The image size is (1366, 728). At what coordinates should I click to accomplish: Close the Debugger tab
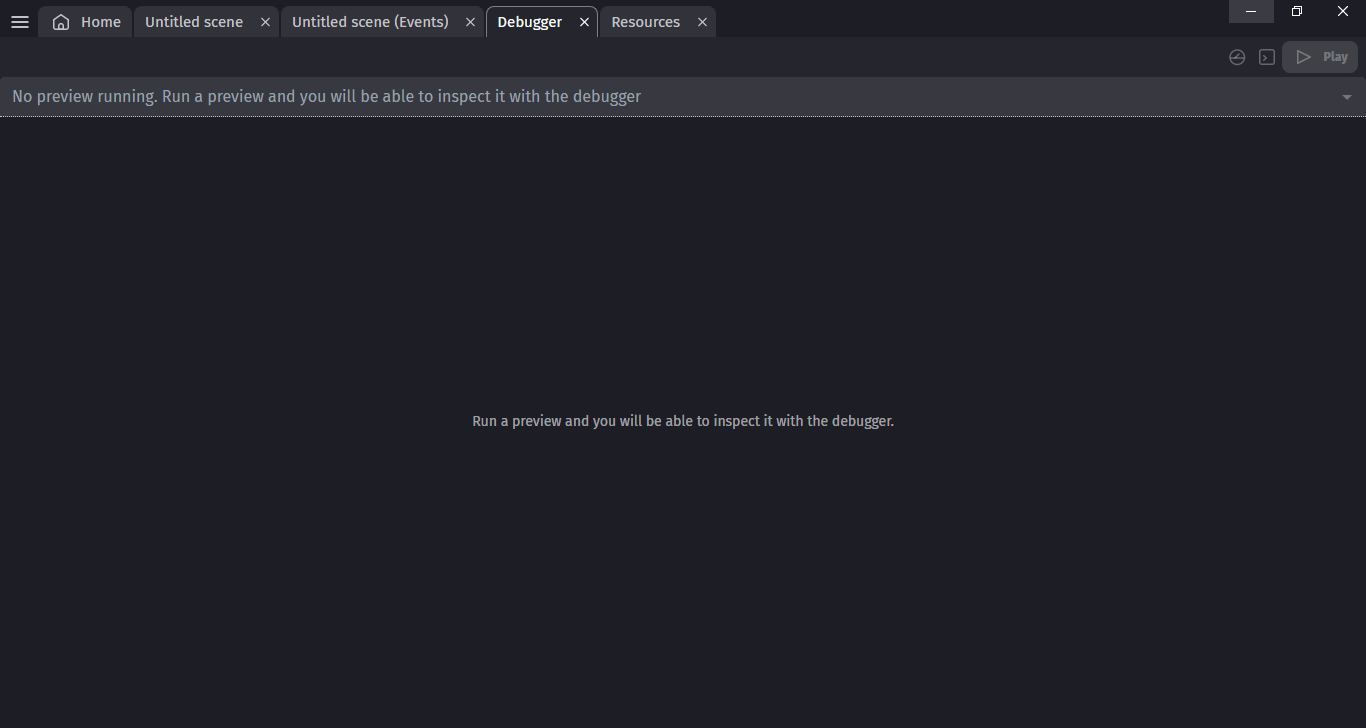(585, 21)
